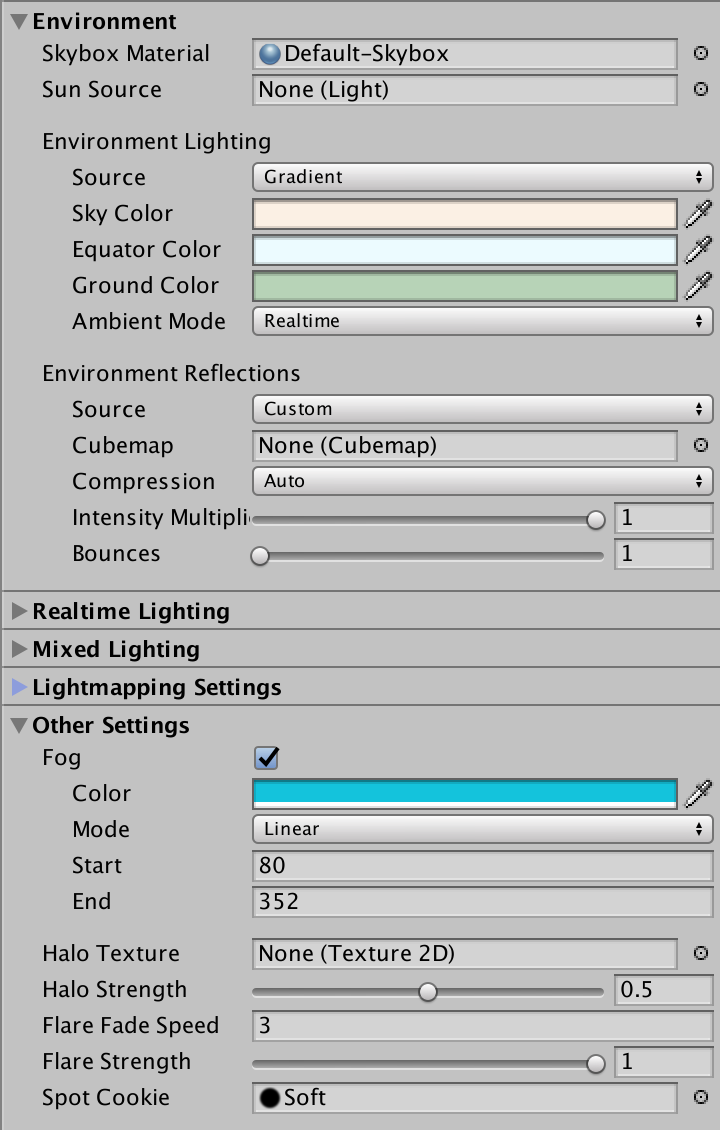
Task: Open object picker for Sun Source
Action: (700, 89)
